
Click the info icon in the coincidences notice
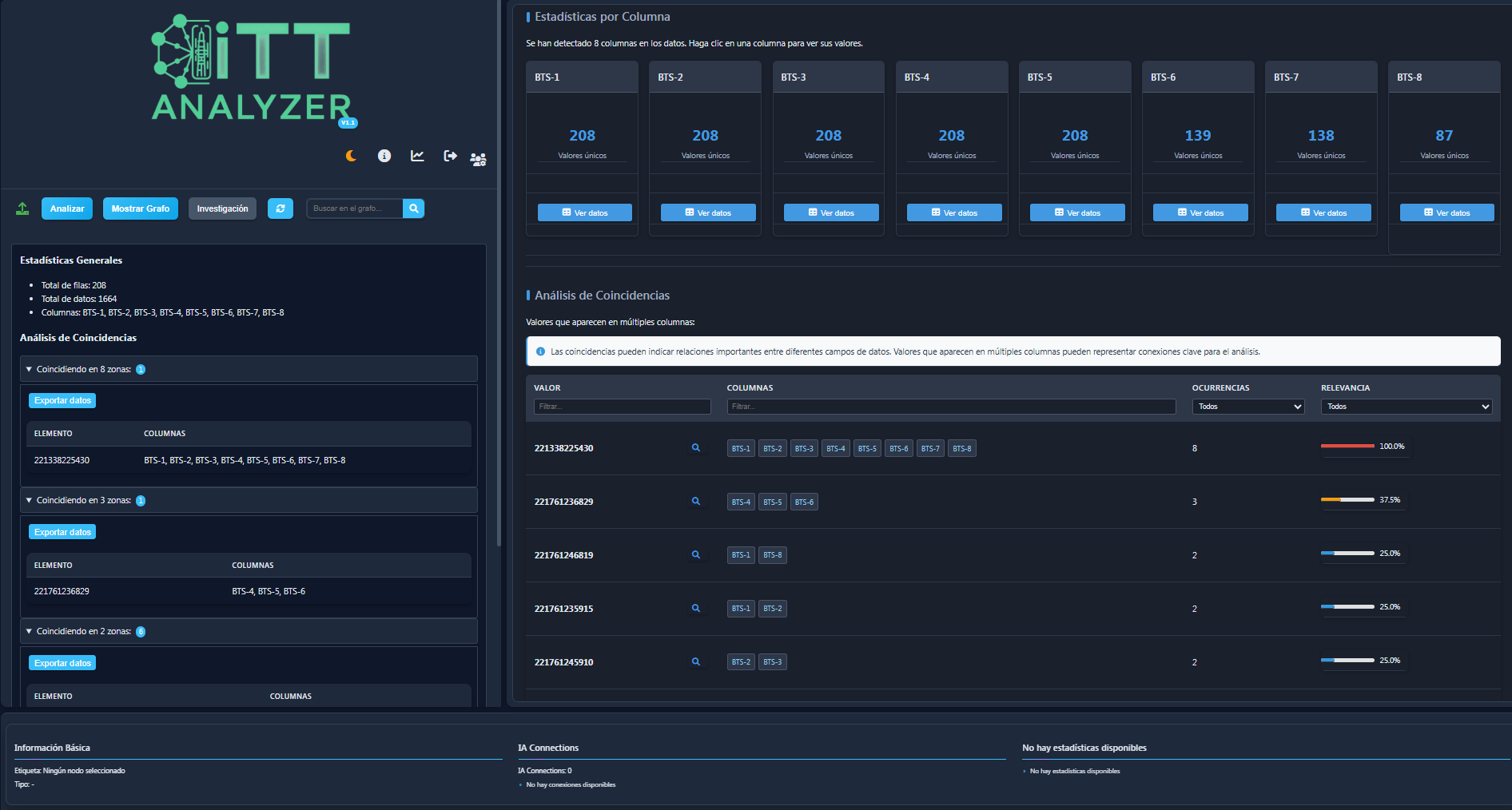coord(540,351)
